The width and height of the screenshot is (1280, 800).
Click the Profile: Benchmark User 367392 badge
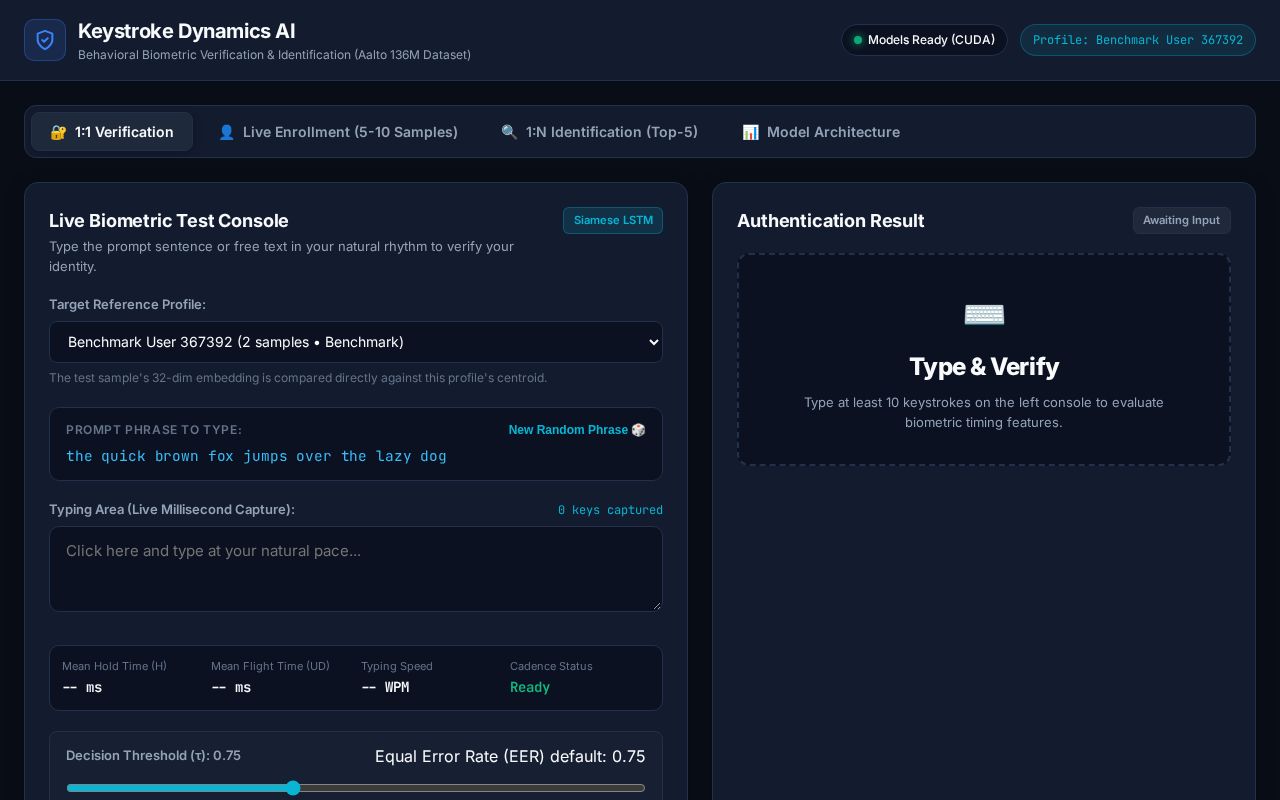(x=1138, y=40)
